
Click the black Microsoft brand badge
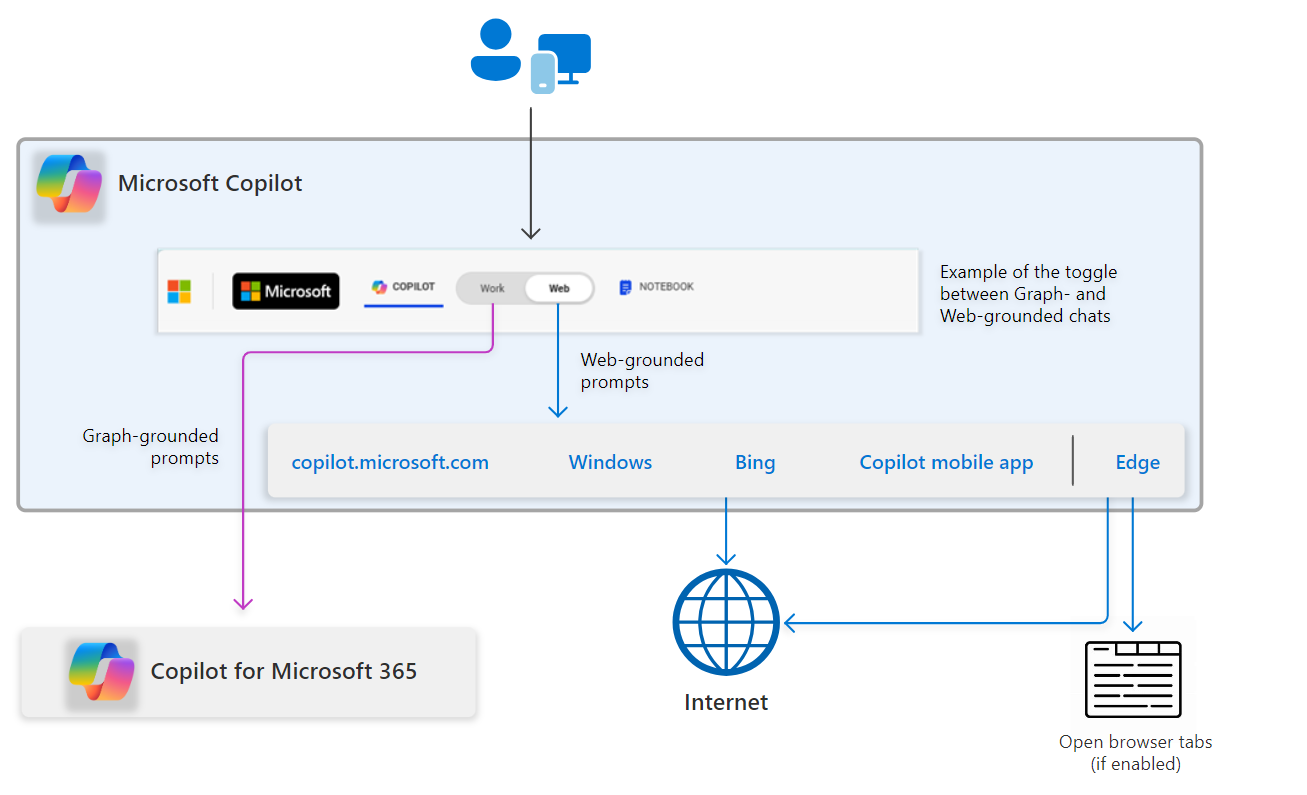tap(286, 291)
